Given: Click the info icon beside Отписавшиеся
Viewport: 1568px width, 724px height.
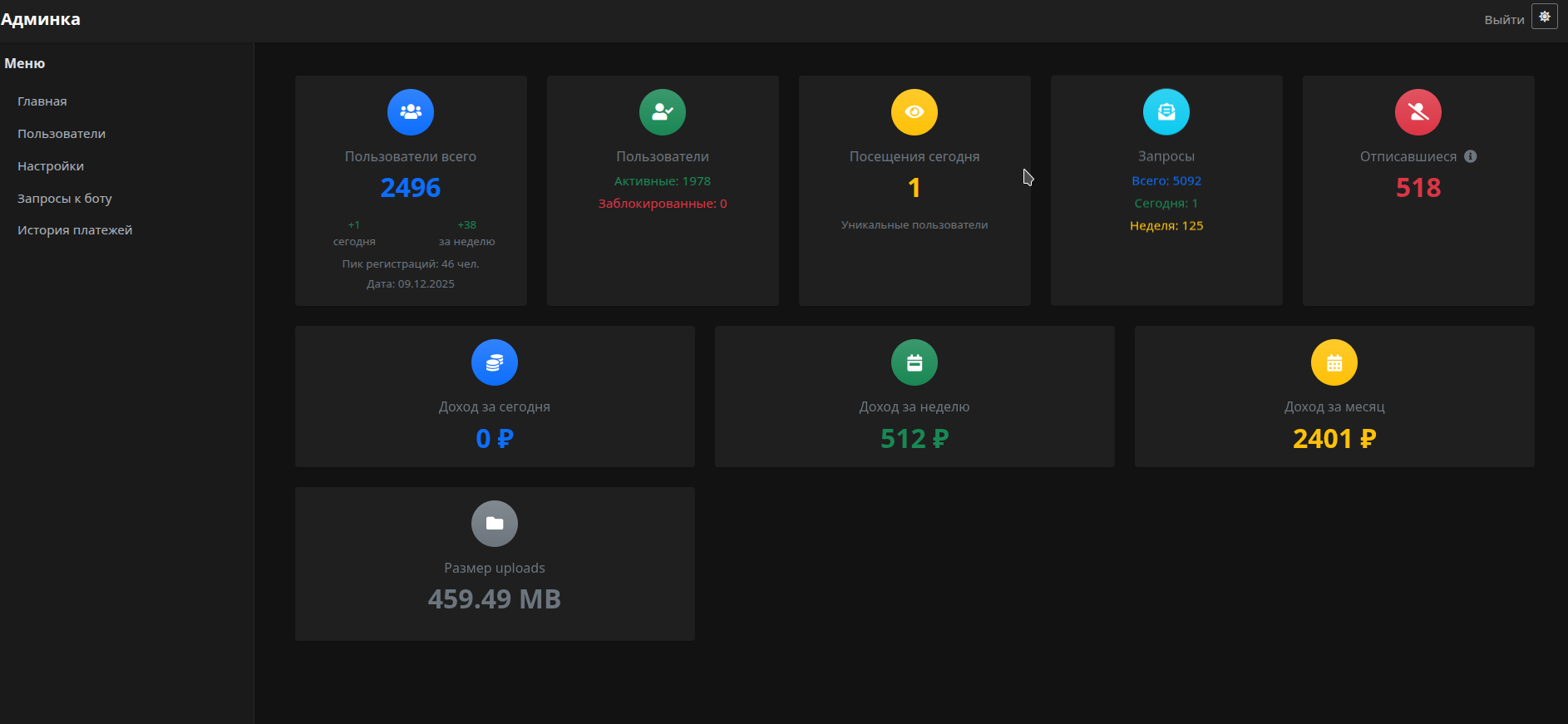Looking at the screenshot, I should coord(1471,156).
